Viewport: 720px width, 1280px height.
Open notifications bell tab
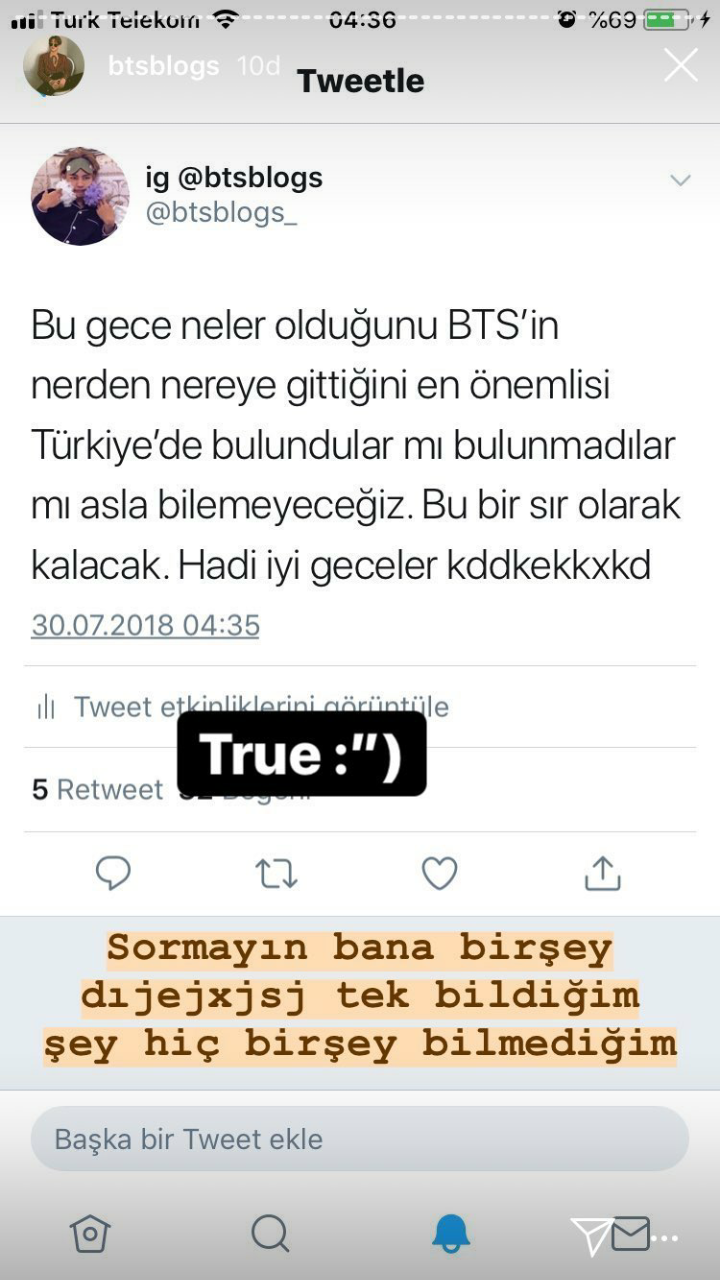point(451,1233)
